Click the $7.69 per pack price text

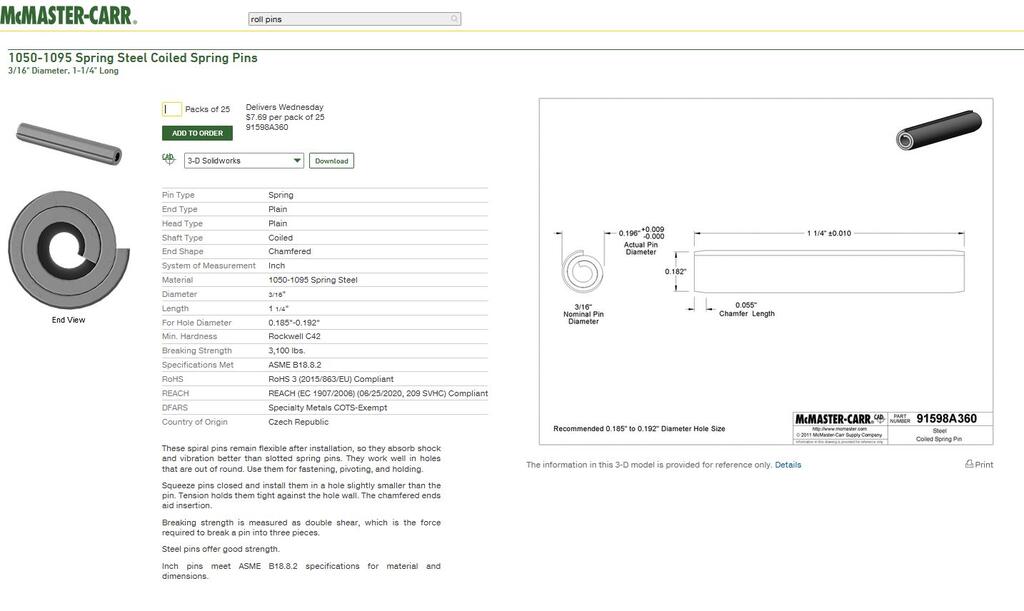285,118
